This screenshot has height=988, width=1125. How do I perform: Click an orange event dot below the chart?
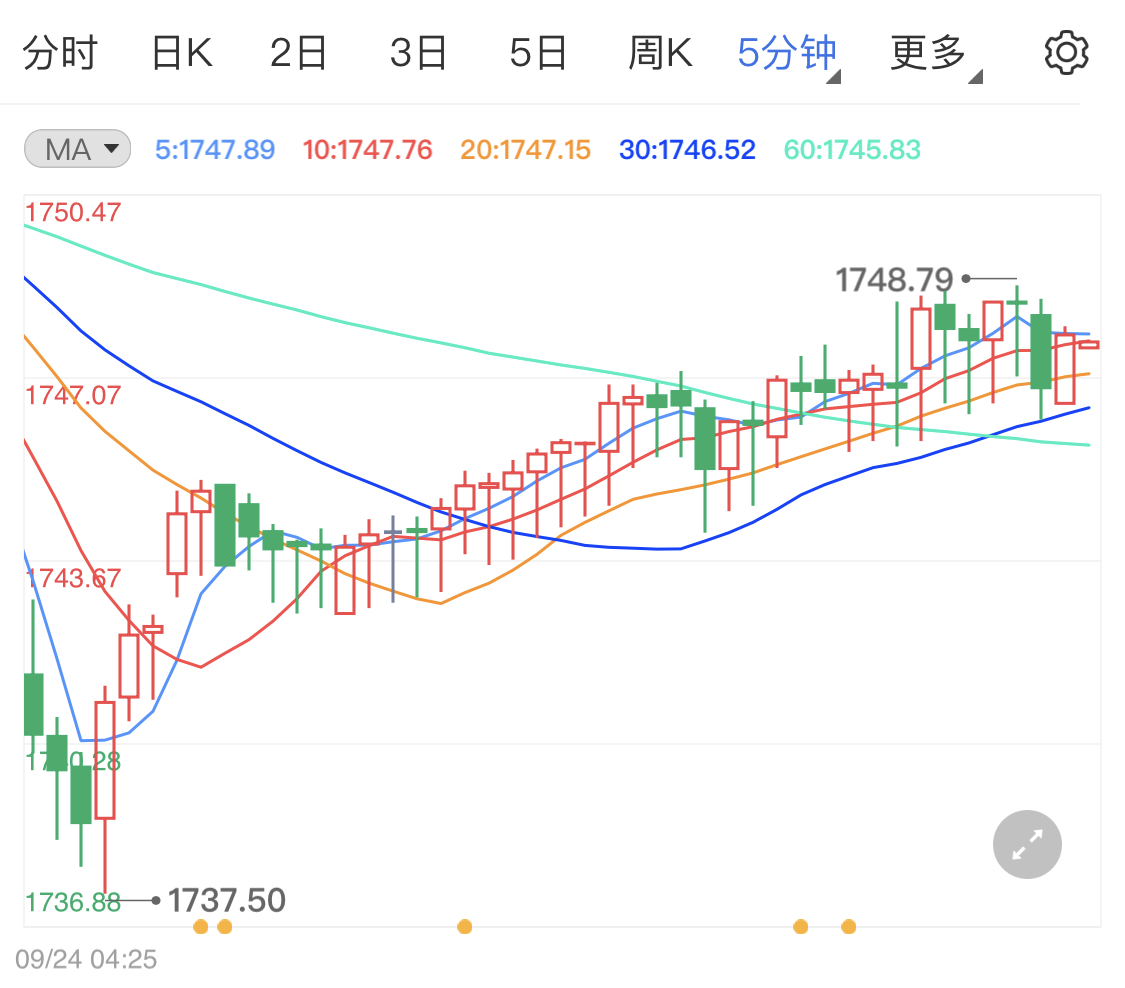coord(464,927)
